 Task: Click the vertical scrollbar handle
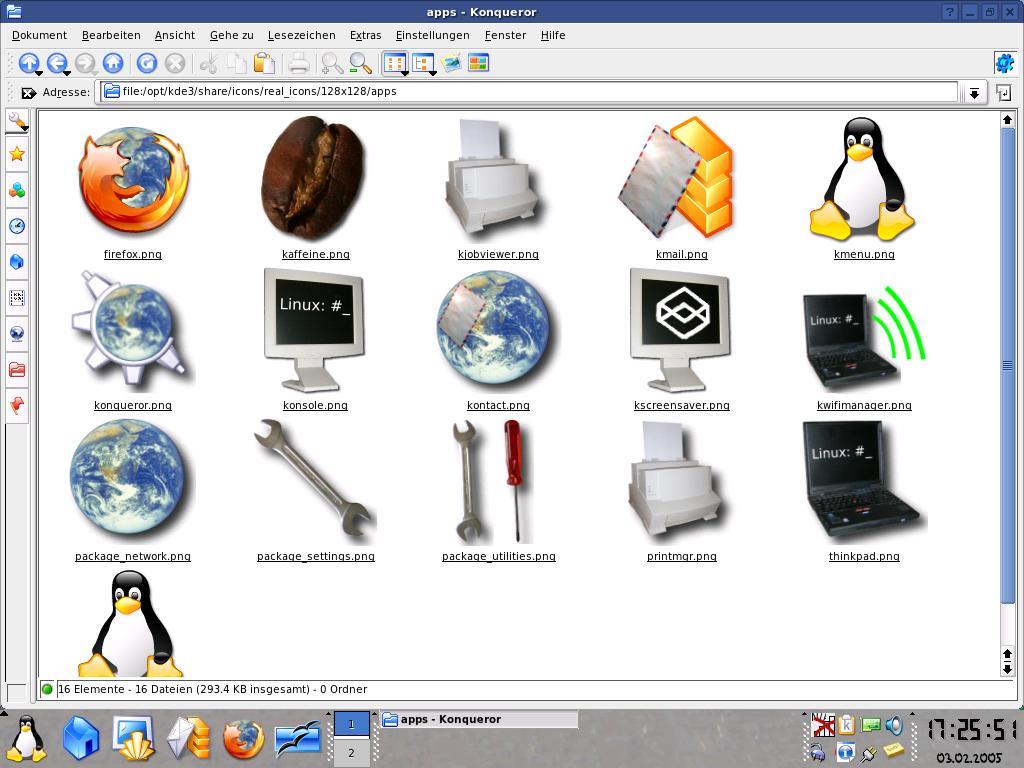pyautogui.click(x=1007, y=366)
